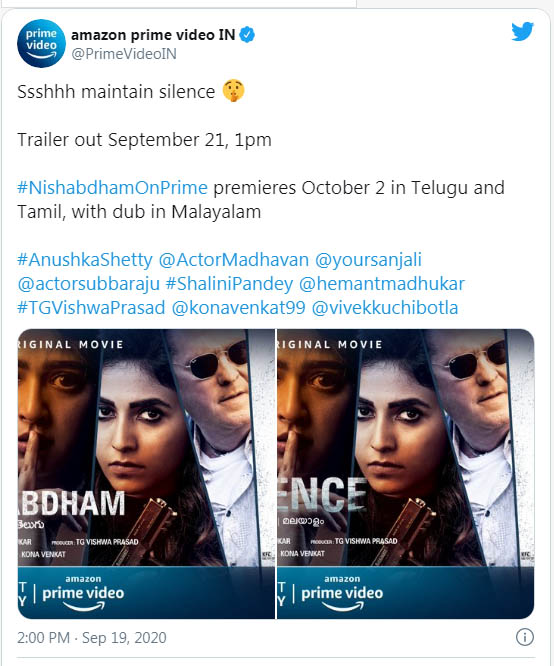Follow the #ShaliniPandey hashtag
554x666 pixels.
(229, 284)
